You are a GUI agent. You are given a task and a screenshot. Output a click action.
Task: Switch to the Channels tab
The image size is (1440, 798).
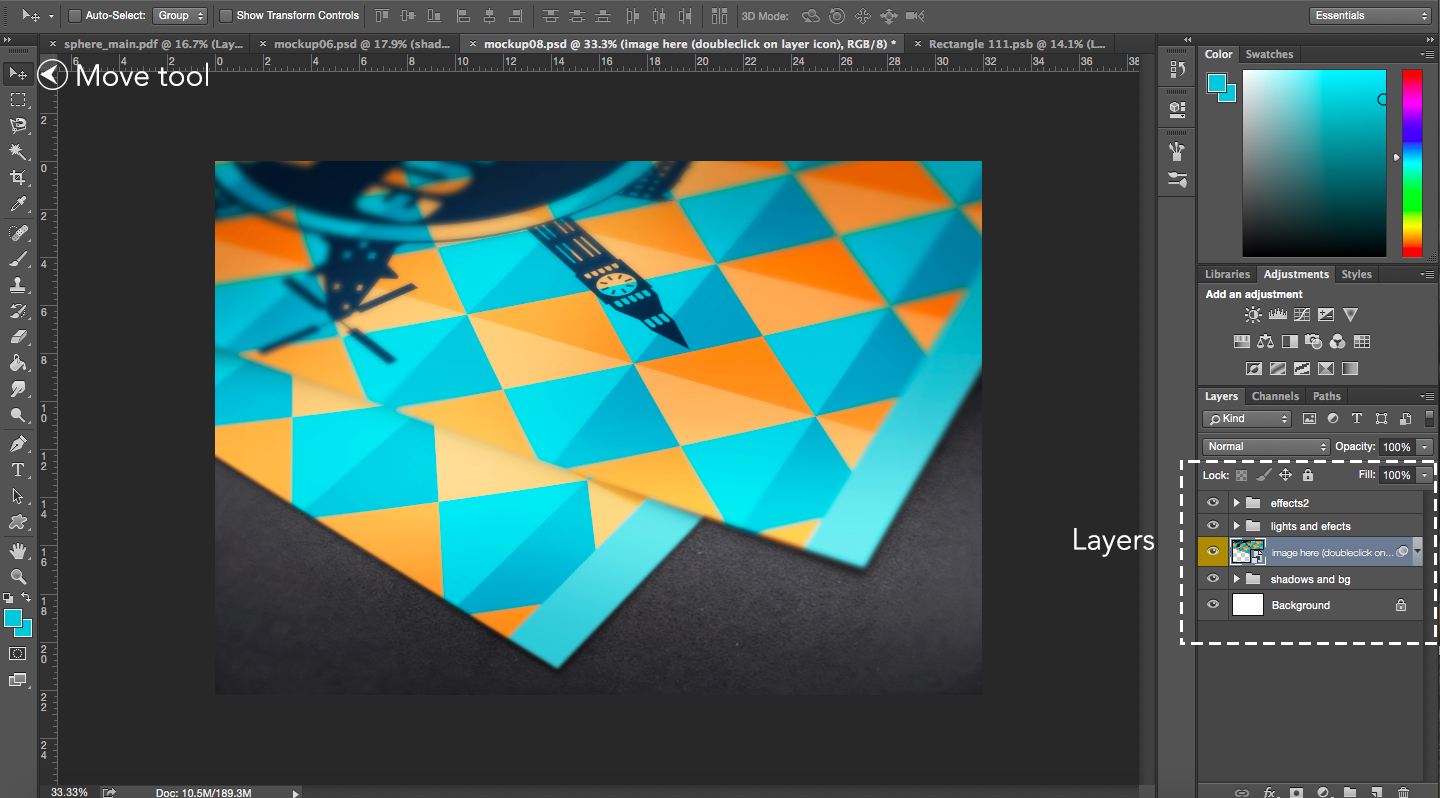(1275, 396)
